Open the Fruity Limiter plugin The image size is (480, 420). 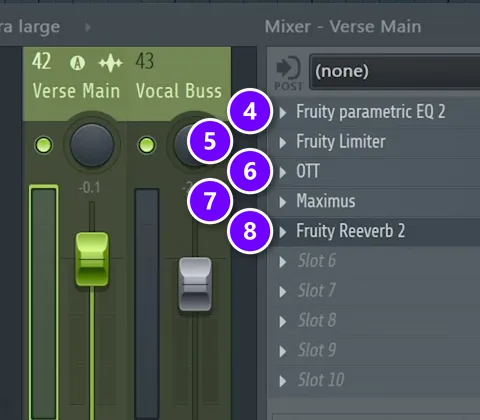341,141
